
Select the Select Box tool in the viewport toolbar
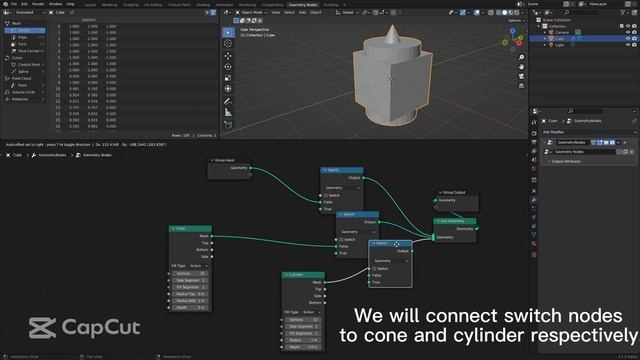coord(228,32)
